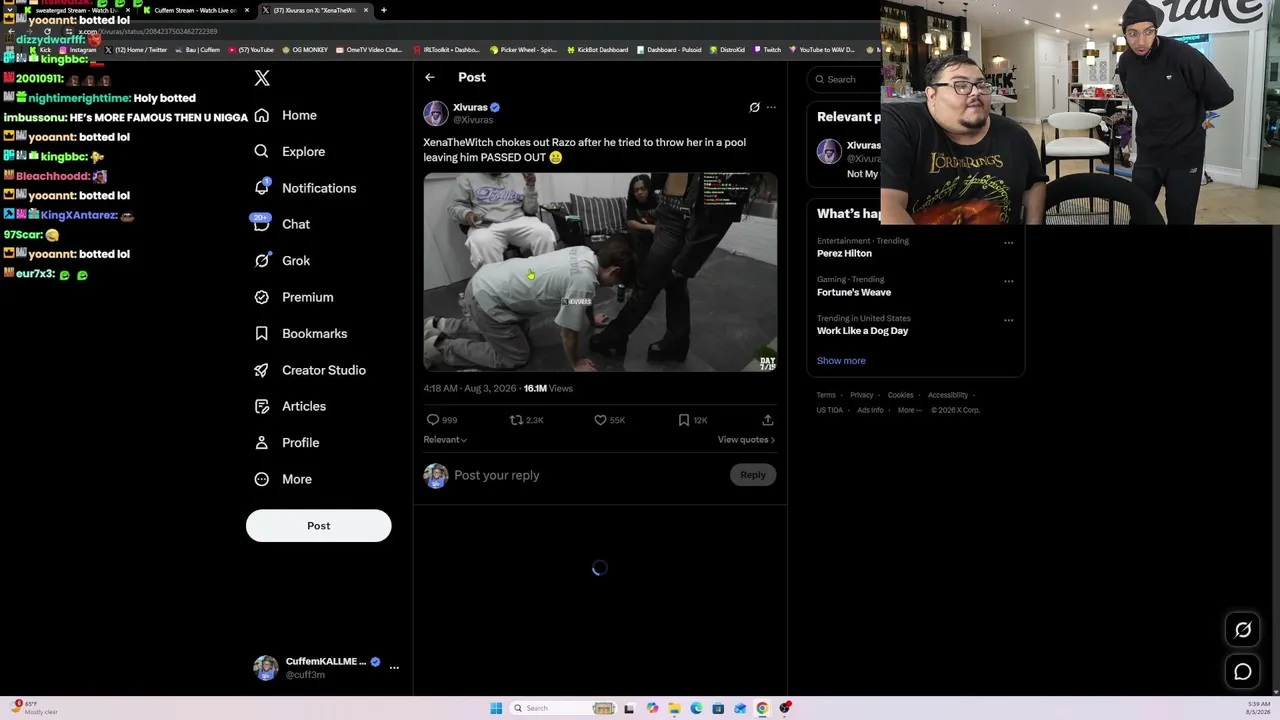Screen dimensions: 1280x720
Task: Click the floating Grok button
Action: click(1243, 630)
